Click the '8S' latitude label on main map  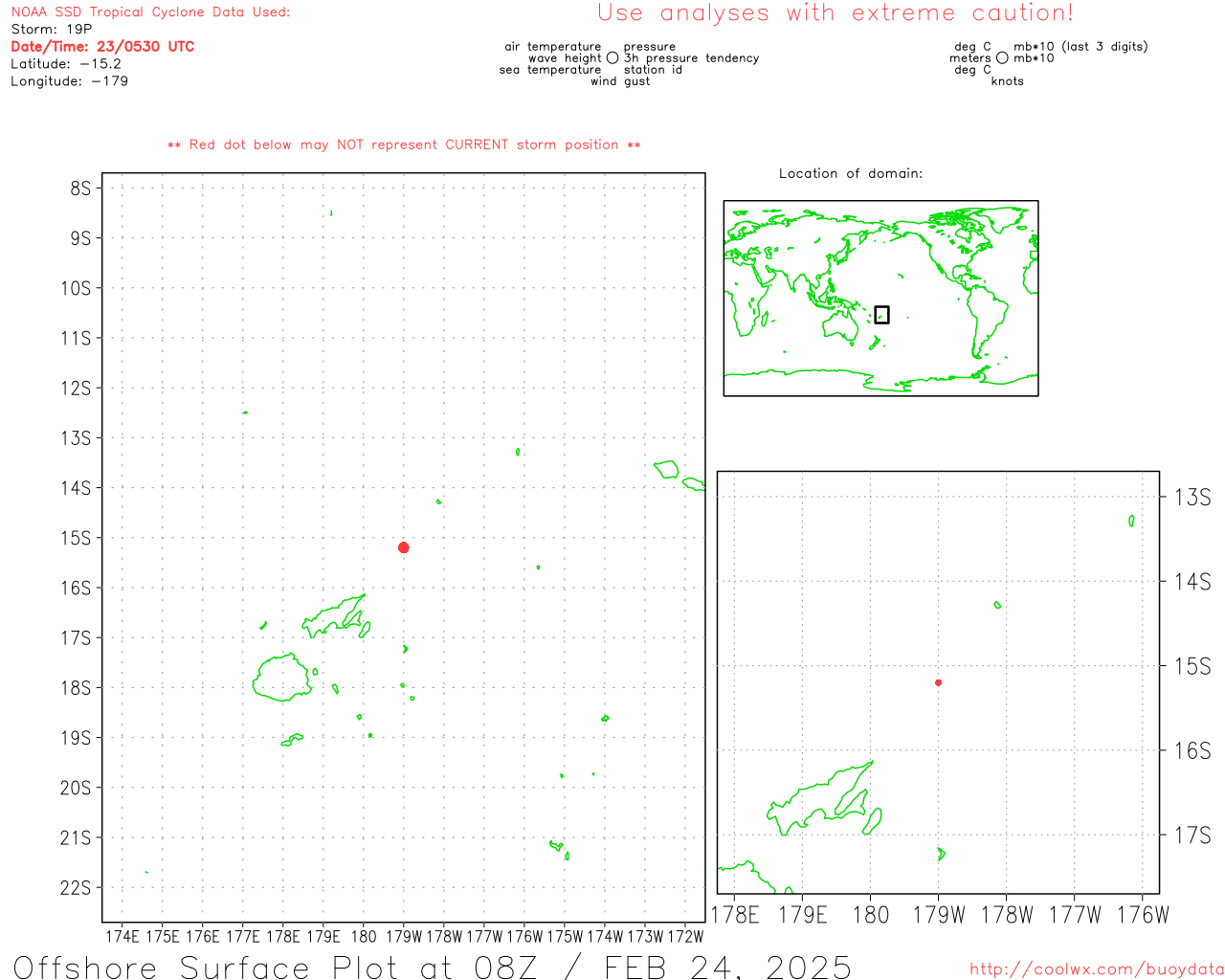(x=80, y=189)
